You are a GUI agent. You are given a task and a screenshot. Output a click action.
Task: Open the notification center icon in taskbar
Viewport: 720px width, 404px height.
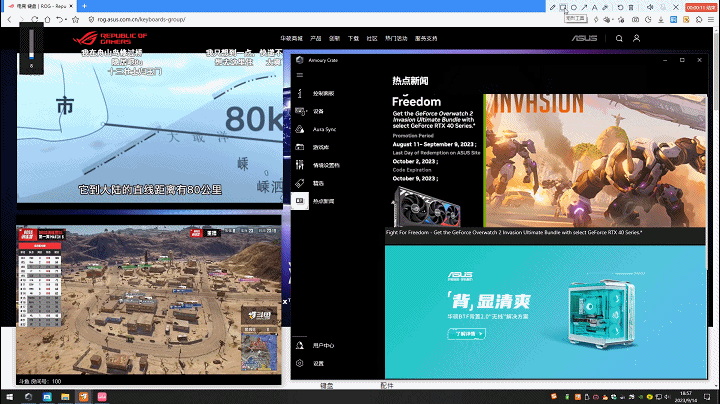[708, 397]
